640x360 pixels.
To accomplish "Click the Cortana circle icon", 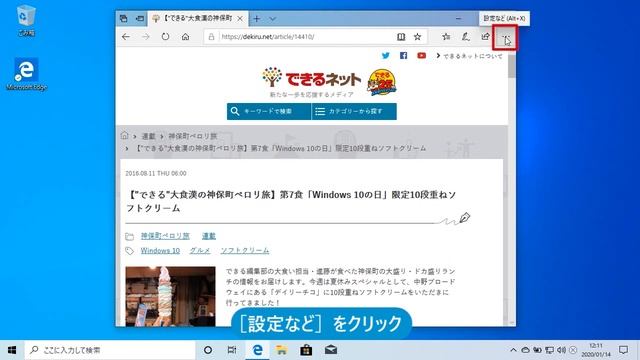I will coord(208,350).
